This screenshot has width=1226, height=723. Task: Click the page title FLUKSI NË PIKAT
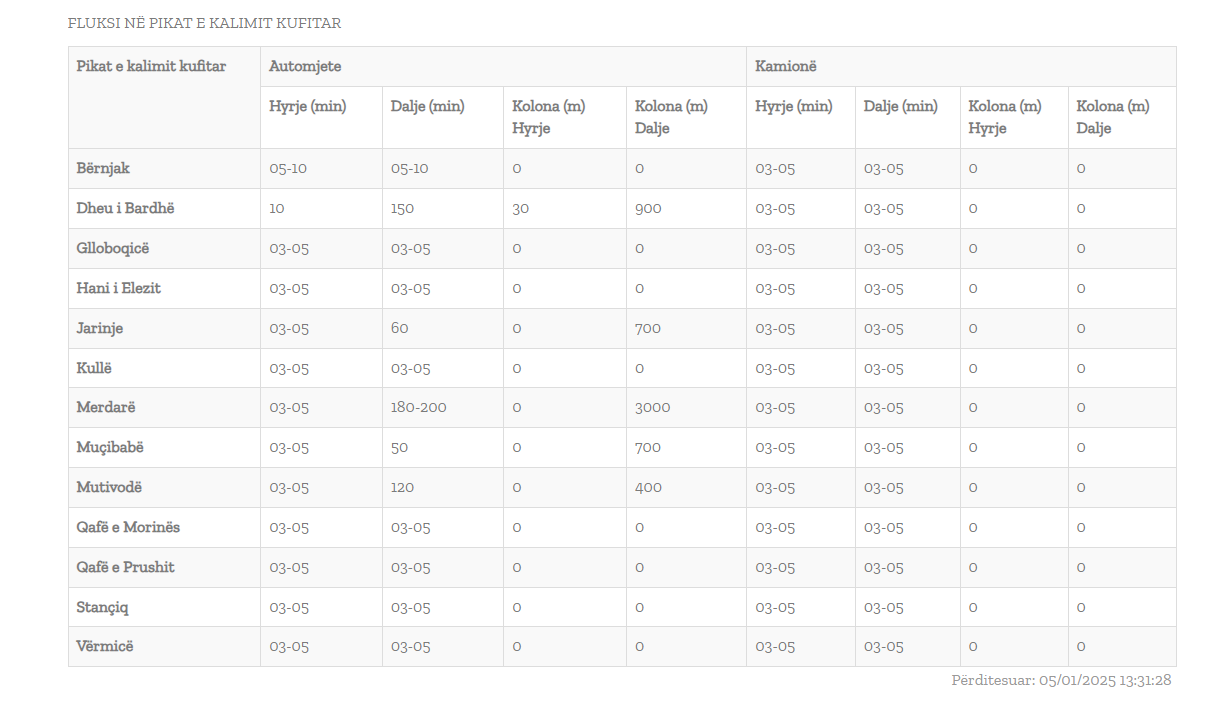coord(204,23)
